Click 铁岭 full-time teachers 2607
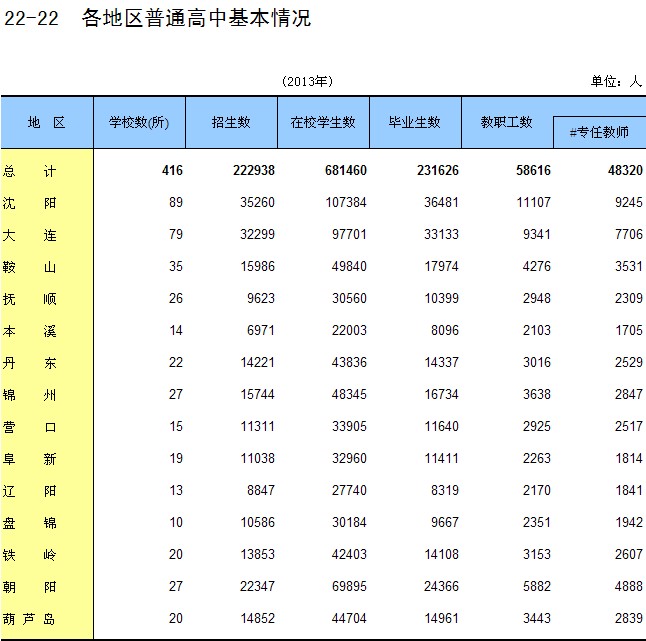Image resolution: width=646 pixels, height=641 pixels. (x=629, y=554)
